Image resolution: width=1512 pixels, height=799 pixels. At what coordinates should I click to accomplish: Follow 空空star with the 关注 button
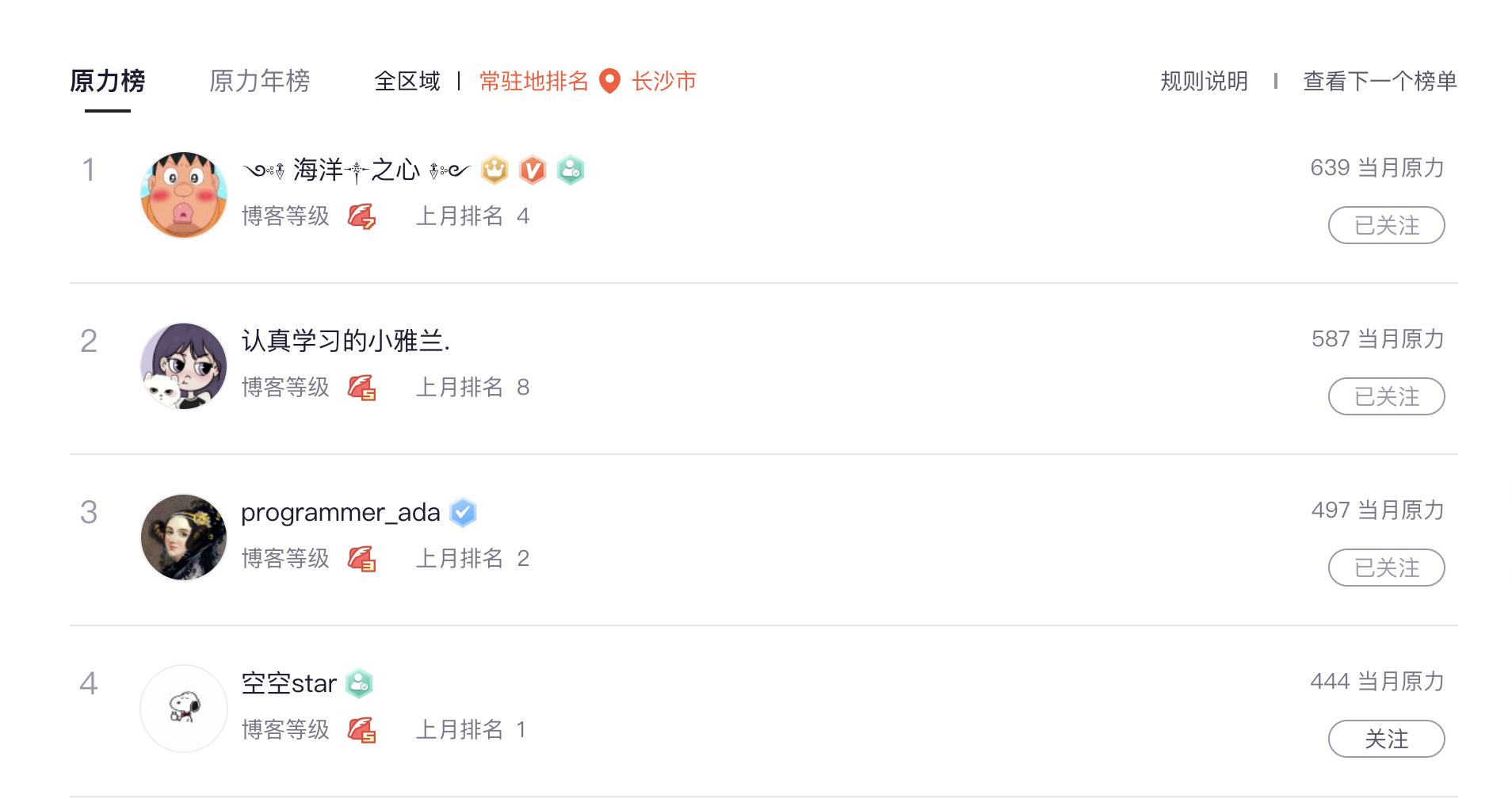(x=1386, y=739)
